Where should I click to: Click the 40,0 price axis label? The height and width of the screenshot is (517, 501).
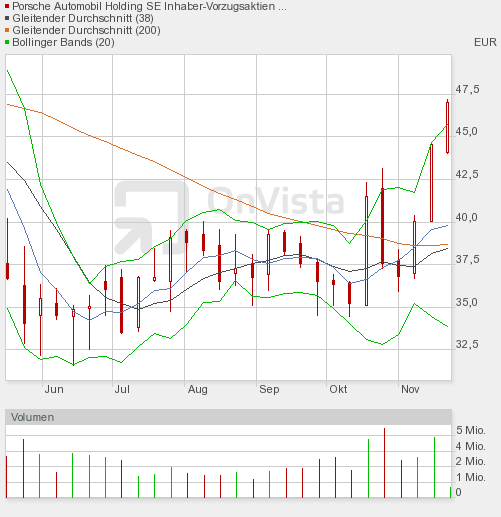tap(466, 217)
